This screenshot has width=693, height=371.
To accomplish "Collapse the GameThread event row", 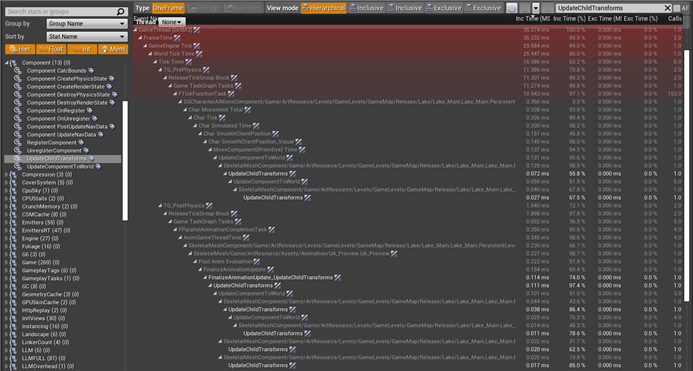I will 135,30.
